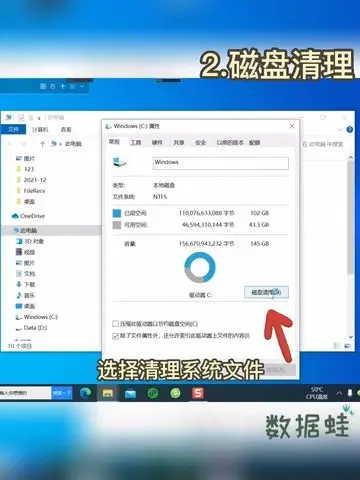Image resolution: width=360 pixels, height=480 pixels.
Task: Open Microsoft Edge from the taskbar
Action: point(85,393)
